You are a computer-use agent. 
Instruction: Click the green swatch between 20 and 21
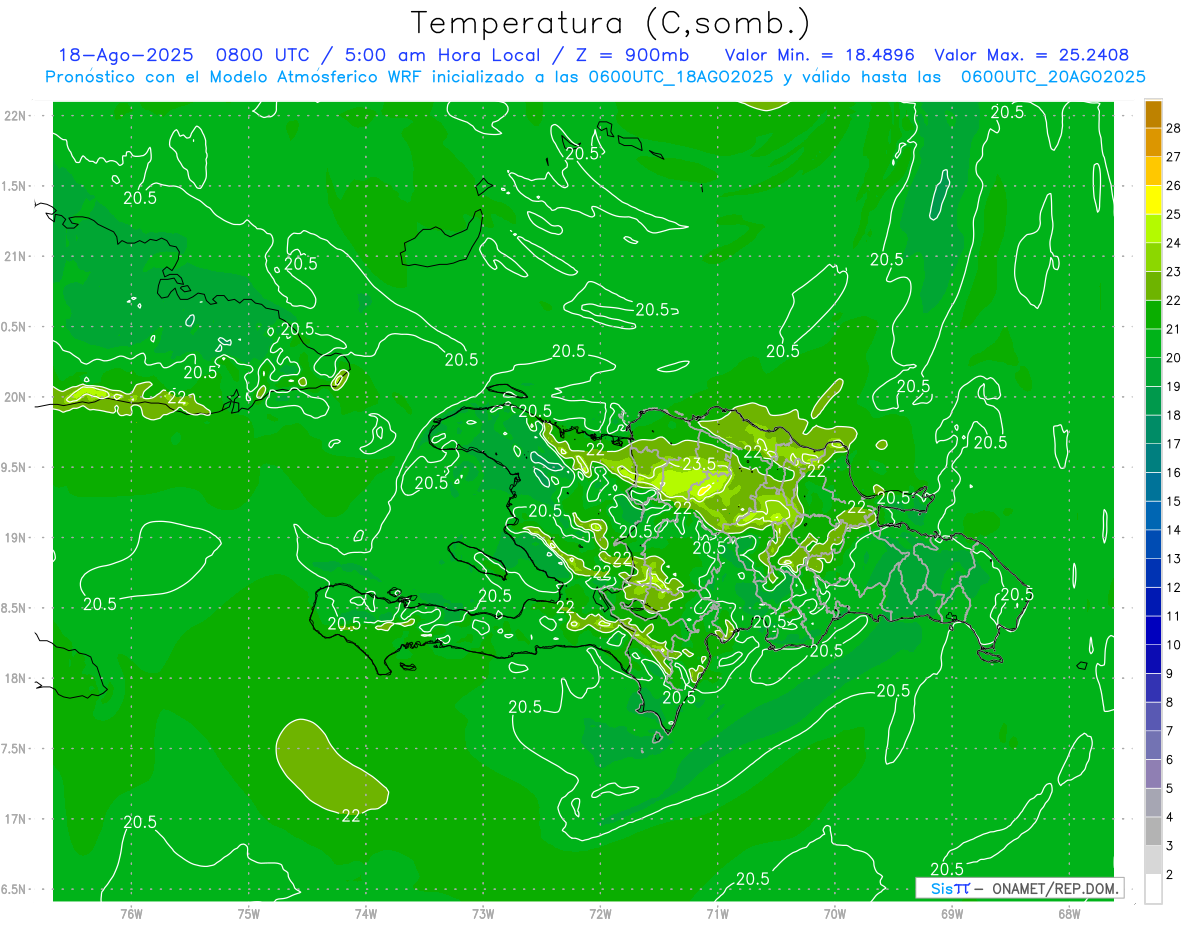(1153, 344)
